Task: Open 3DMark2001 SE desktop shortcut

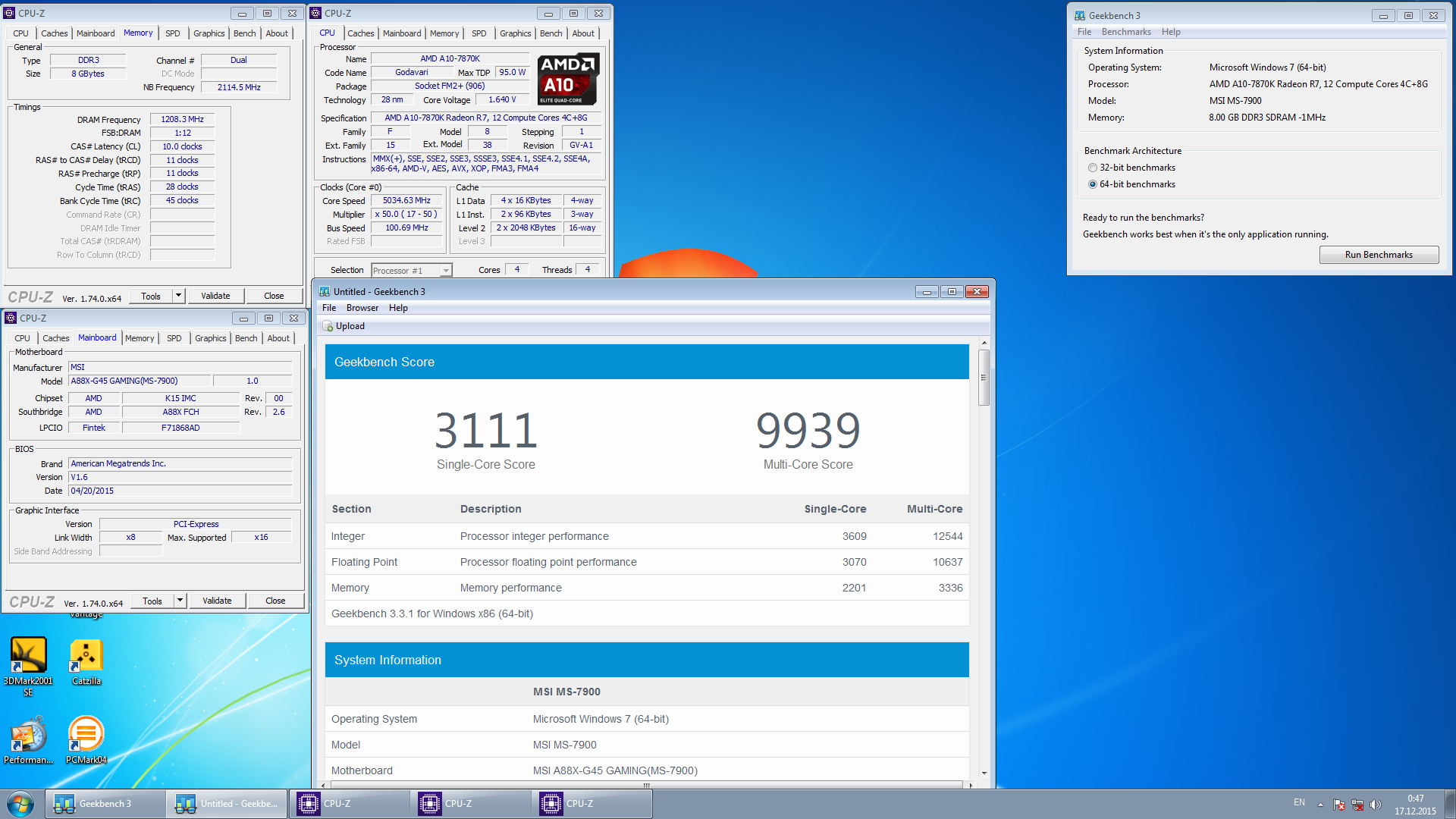Action: (x=28, y=665)
